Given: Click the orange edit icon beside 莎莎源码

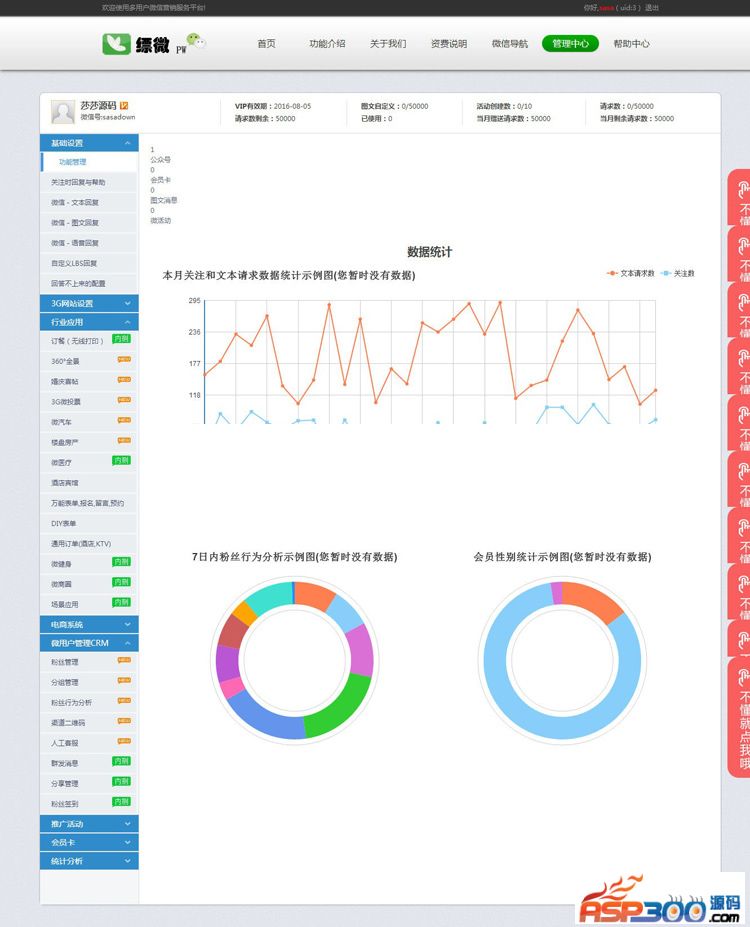Looking at the screenshot, I should [x=124, y=105].
